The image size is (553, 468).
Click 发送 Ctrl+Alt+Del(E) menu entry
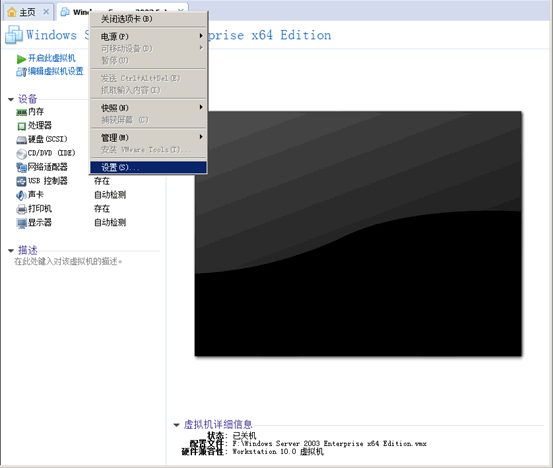[x=148, y=78]
